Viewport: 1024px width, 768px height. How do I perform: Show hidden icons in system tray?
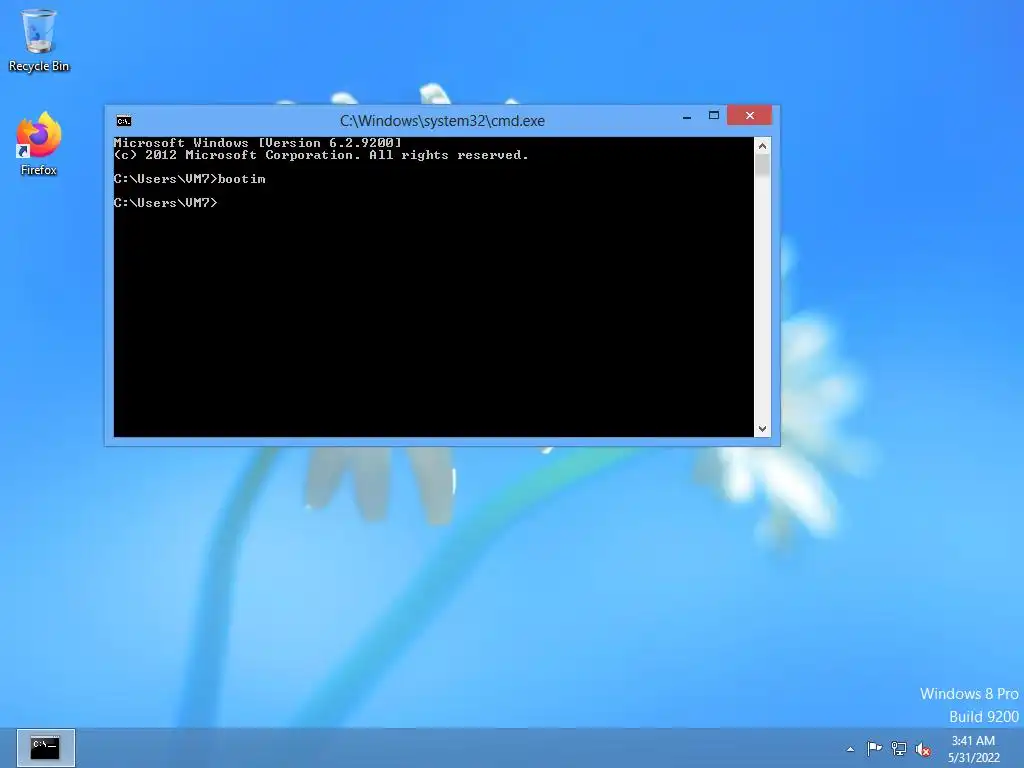tap(850, 749)
